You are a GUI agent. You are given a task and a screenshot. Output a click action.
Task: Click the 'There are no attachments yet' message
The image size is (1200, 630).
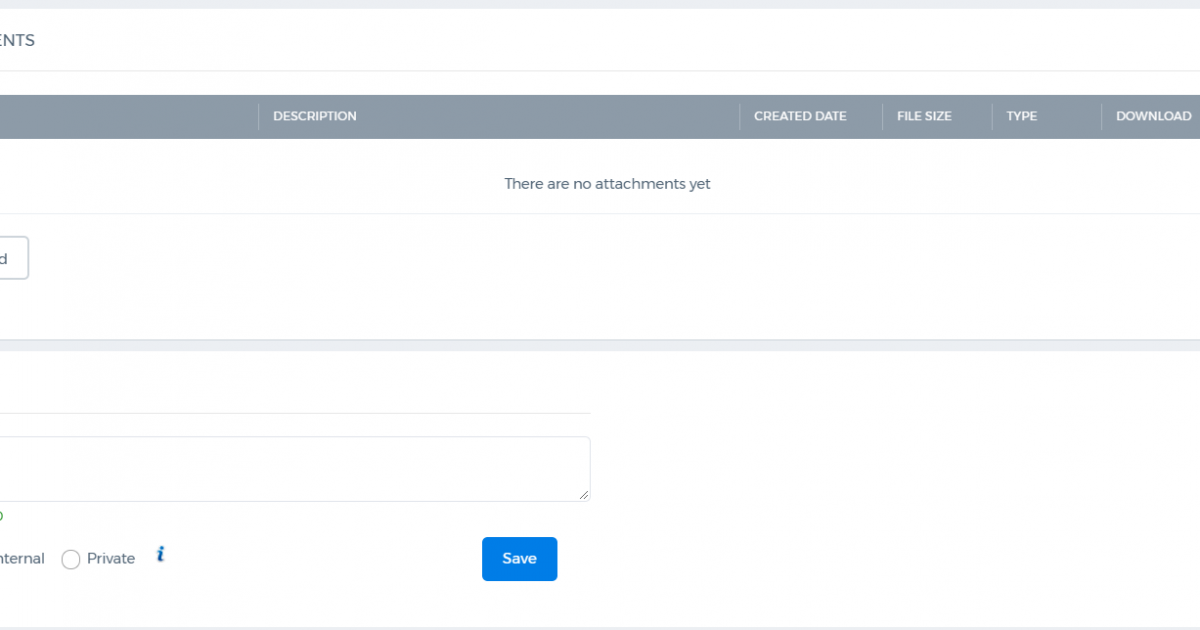607,184
